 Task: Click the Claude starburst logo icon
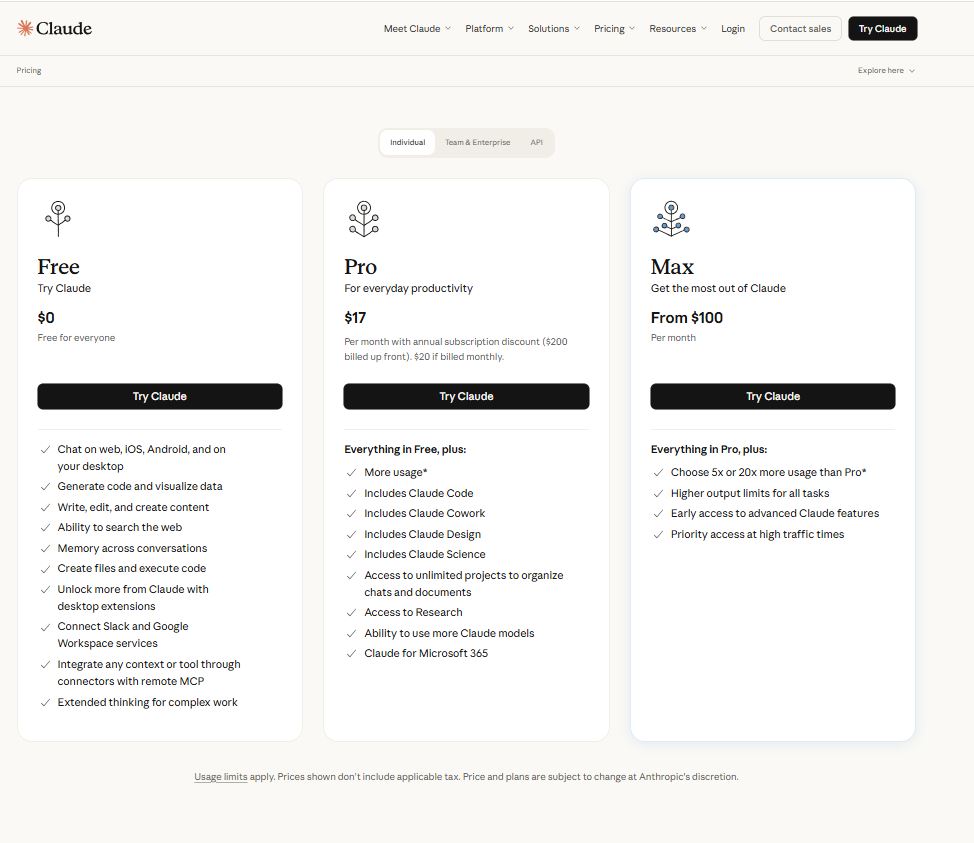[25, 28]
